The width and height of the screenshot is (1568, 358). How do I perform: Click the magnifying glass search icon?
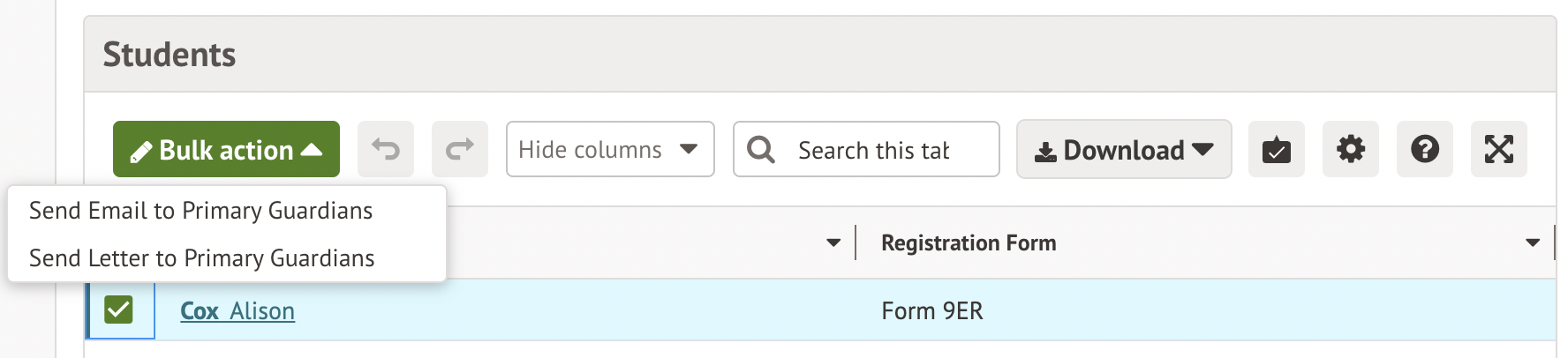[760, 150]
